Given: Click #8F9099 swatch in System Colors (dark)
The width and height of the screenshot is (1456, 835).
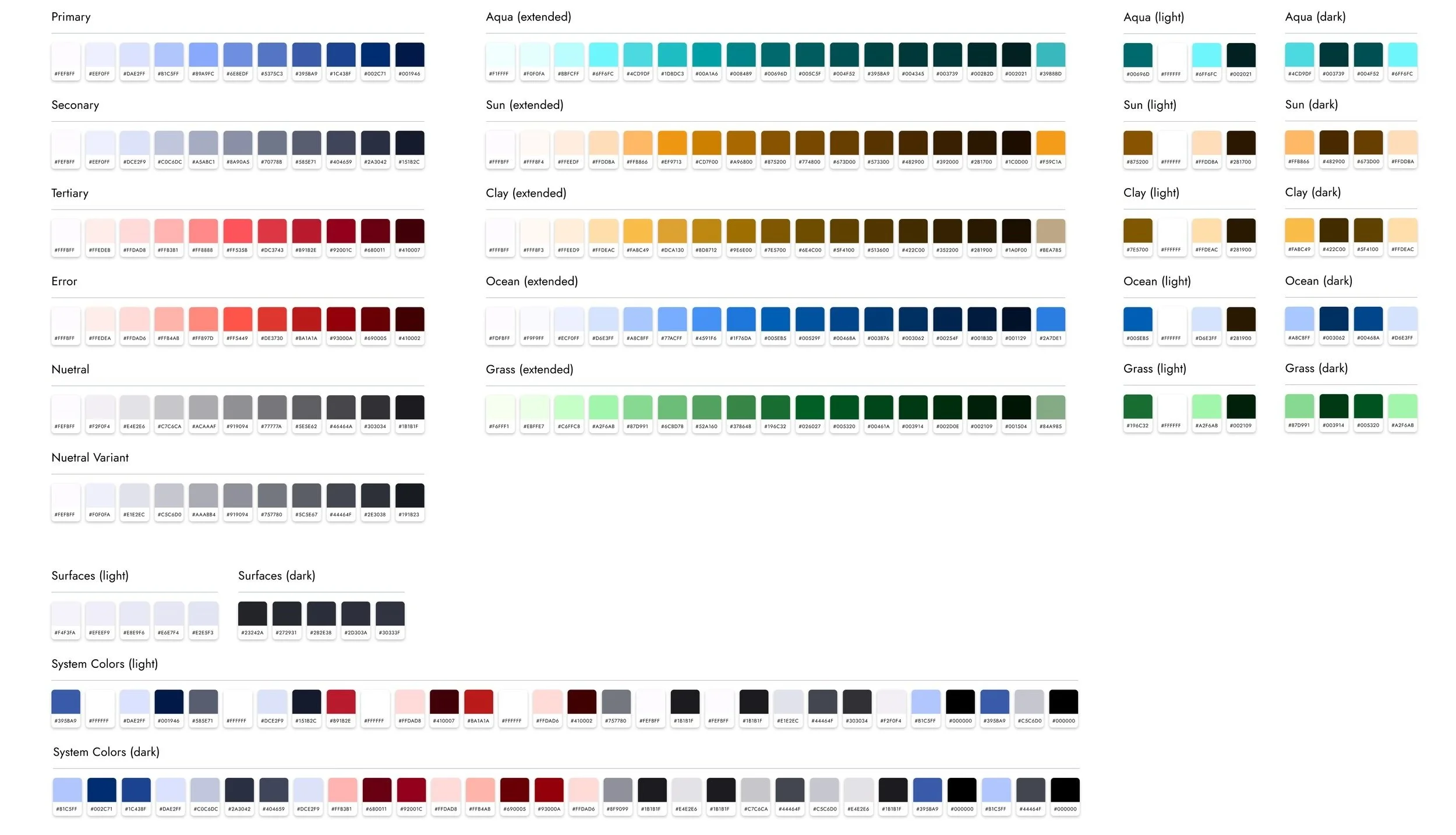Looking at the screenshot, I should click(x=617, y=790).
